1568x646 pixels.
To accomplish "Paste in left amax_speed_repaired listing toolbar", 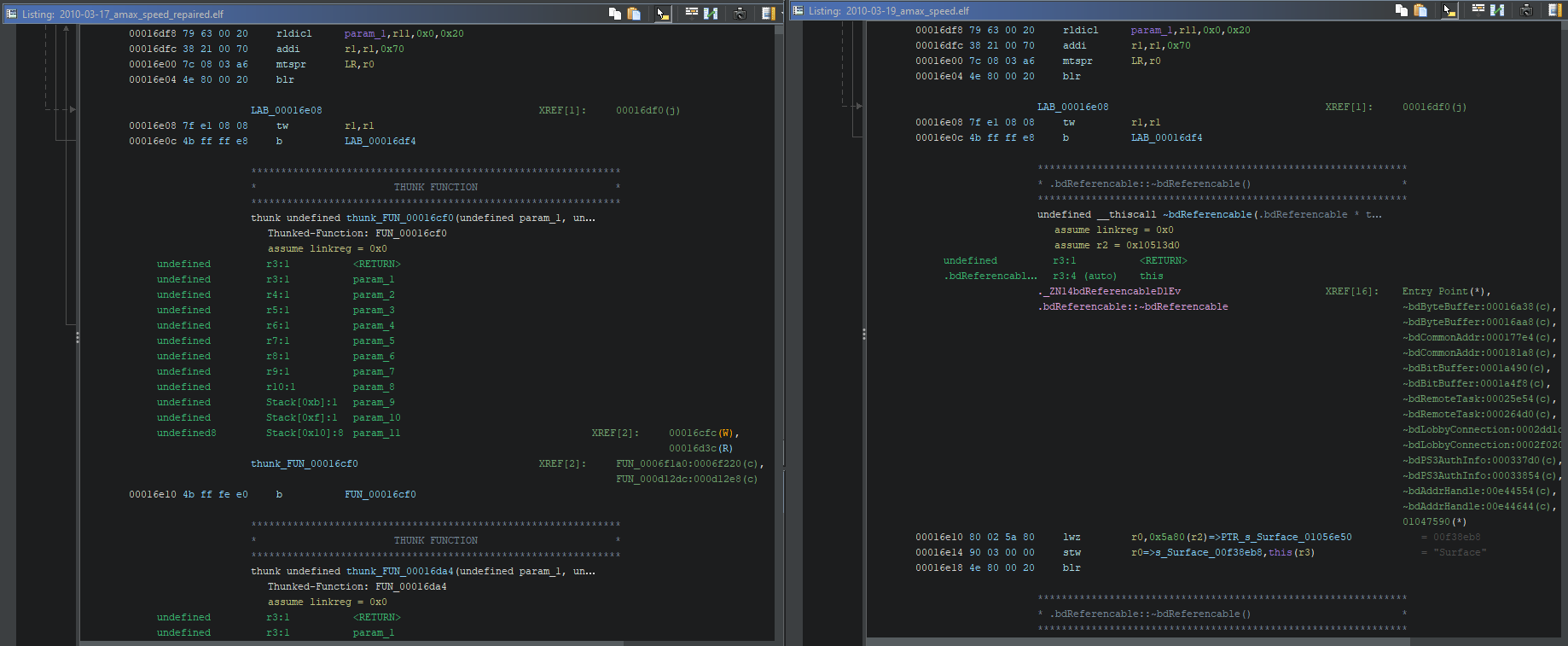I will (634, 14).
